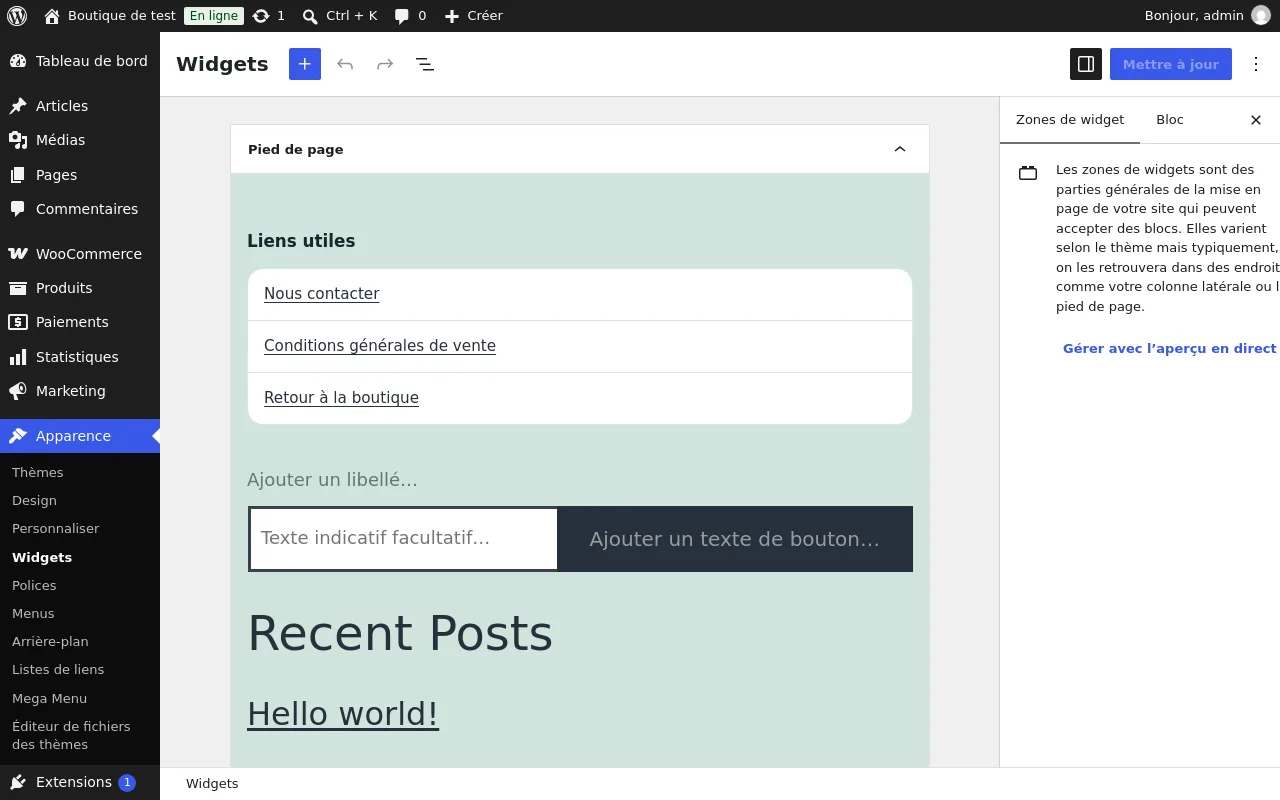Open Commentaires in admin sidebar
1280x800 pixels.
pyautogui.click(x=80, y=209)
